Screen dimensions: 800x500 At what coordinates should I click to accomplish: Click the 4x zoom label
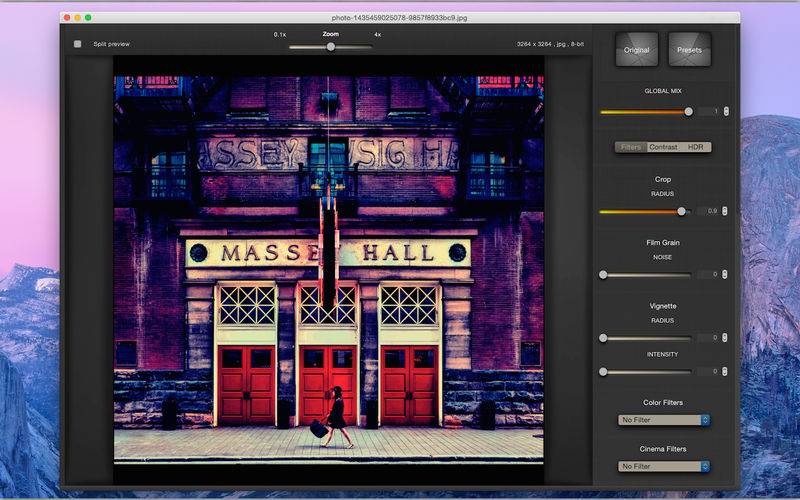pyautogui.click(x=378, y=35)
